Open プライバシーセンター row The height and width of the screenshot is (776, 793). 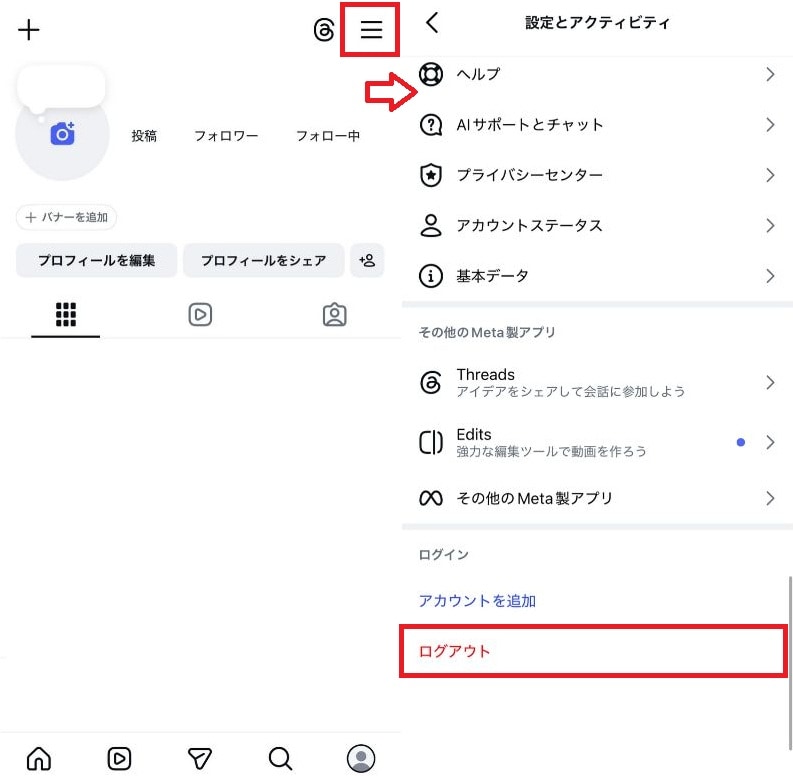point(597,175)
